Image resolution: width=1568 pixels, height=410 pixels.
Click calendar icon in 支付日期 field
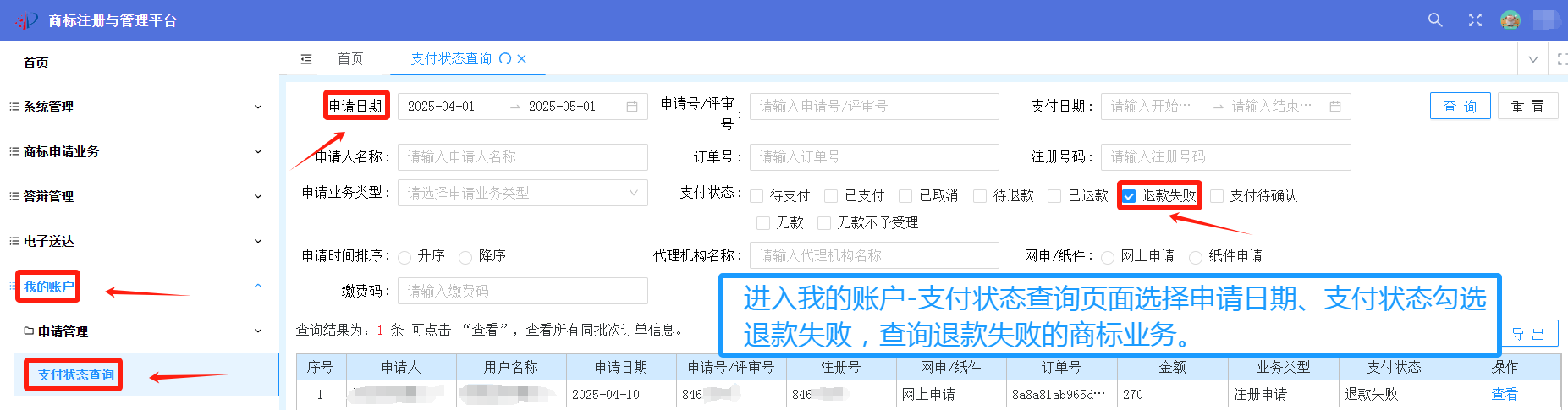(x=1334, y=107)
